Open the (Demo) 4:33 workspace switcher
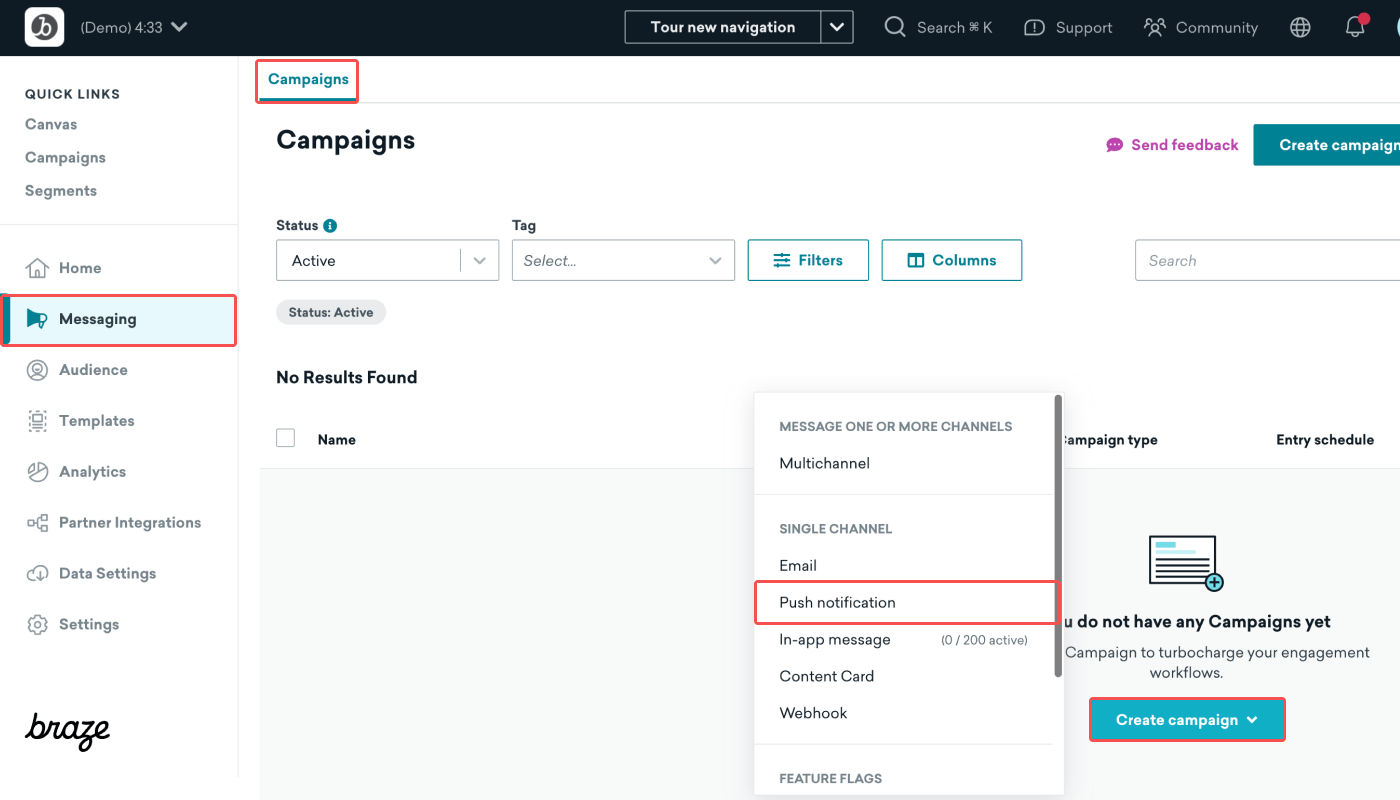 pos(134,27)
